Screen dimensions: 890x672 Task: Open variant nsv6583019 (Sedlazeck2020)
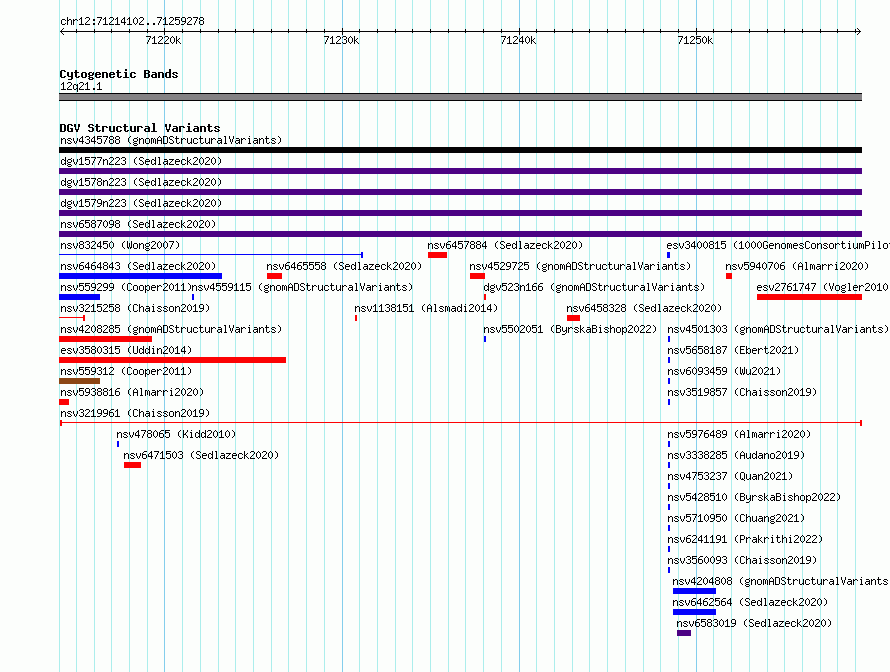(x=754, y=623)
